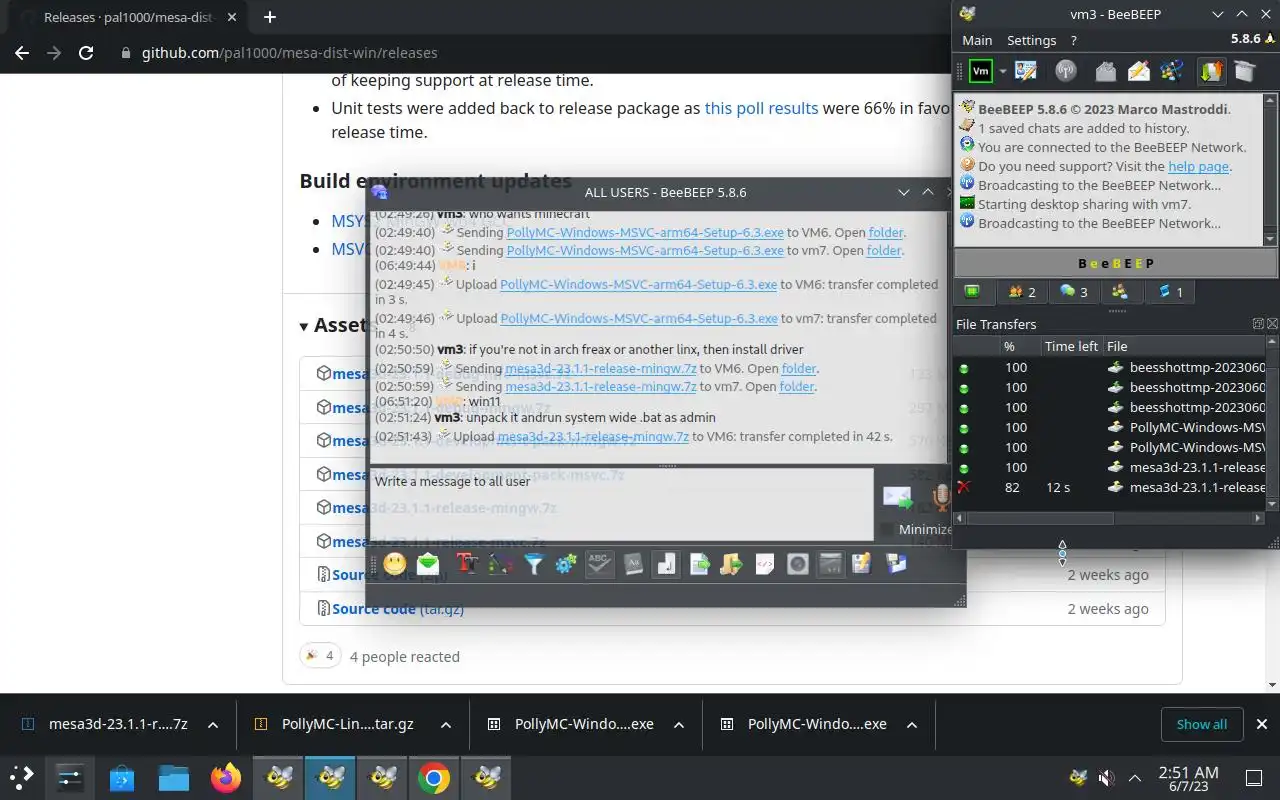Float the File Transfers panel with detach icon
Viewport: 1280px width, 800px height.
tap(1258, 324)
